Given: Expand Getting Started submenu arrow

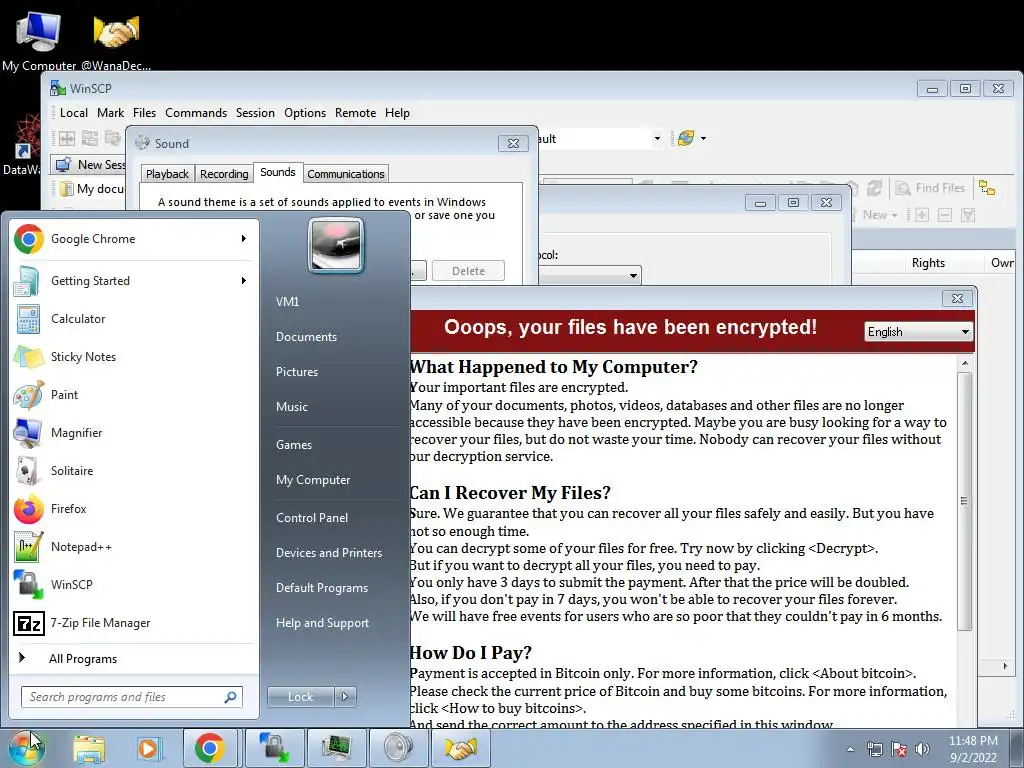Looking at the screenshot, I should (244, 281).
